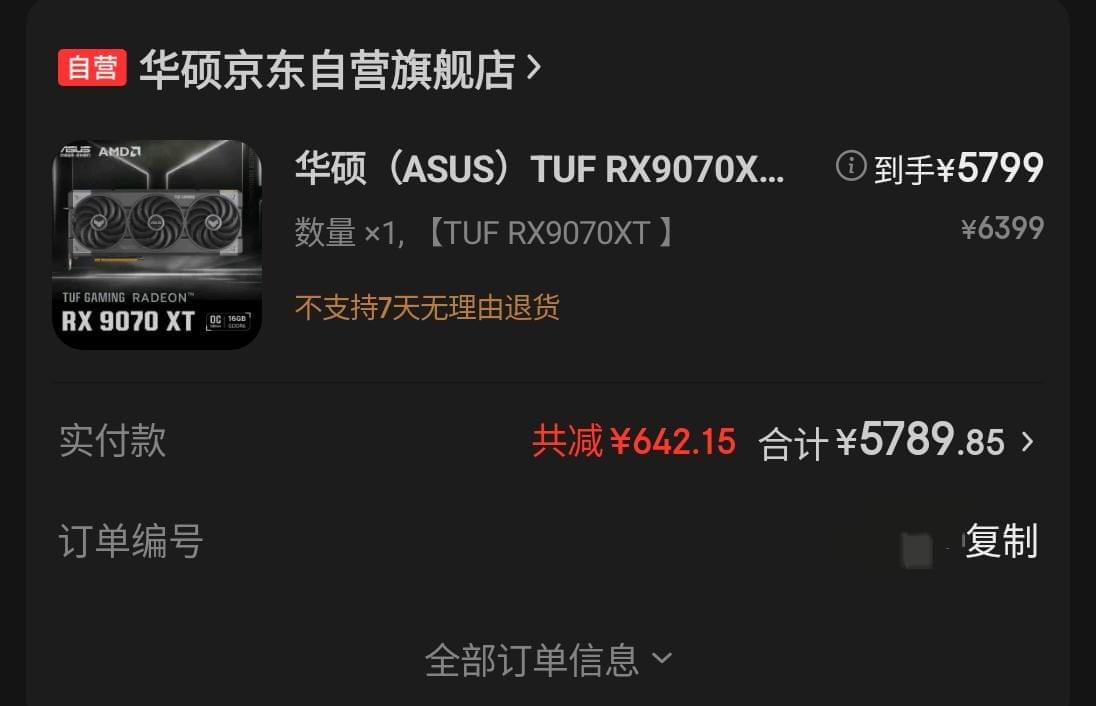
Task: Click the chevron arrow beside the store name
Action: [533, 68]
